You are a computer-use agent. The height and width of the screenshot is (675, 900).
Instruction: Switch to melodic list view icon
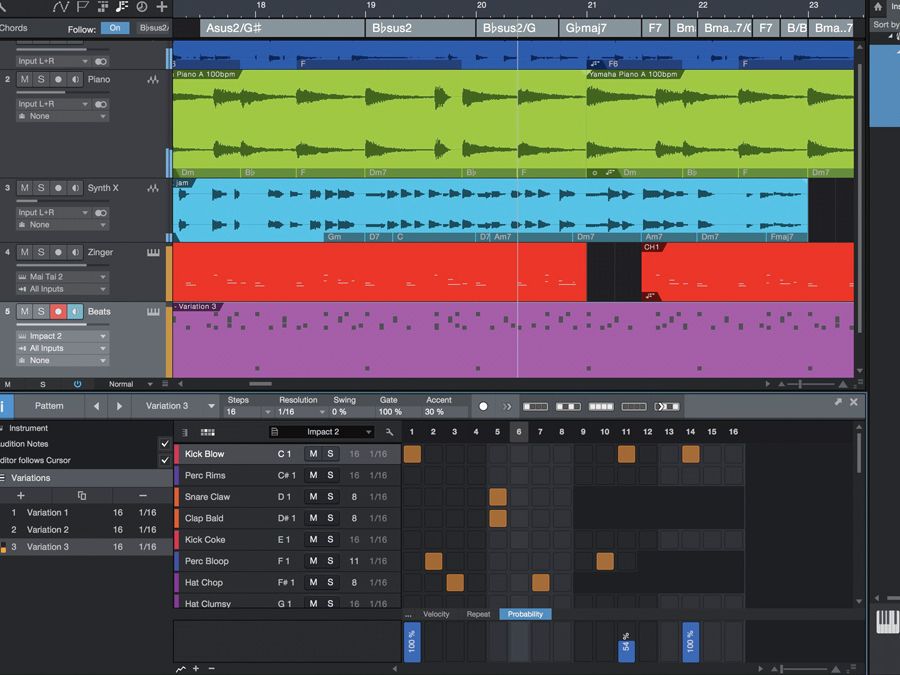185,432
